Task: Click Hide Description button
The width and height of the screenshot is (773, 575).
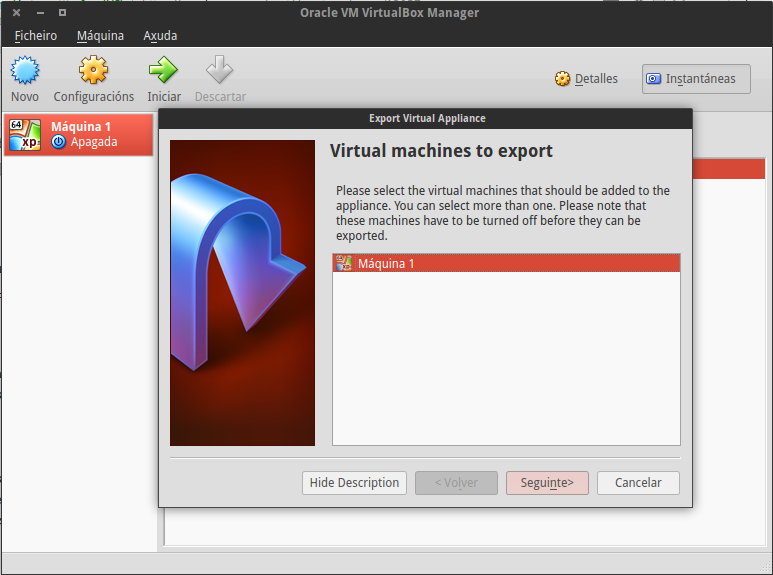Action: click(354, 483)
